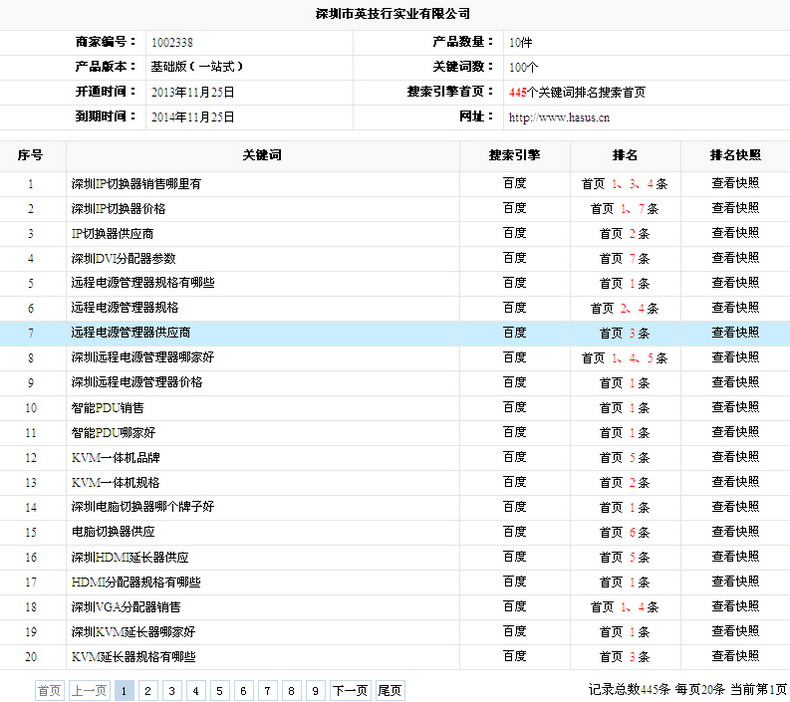Go to pagination page 3

[172, 690]
